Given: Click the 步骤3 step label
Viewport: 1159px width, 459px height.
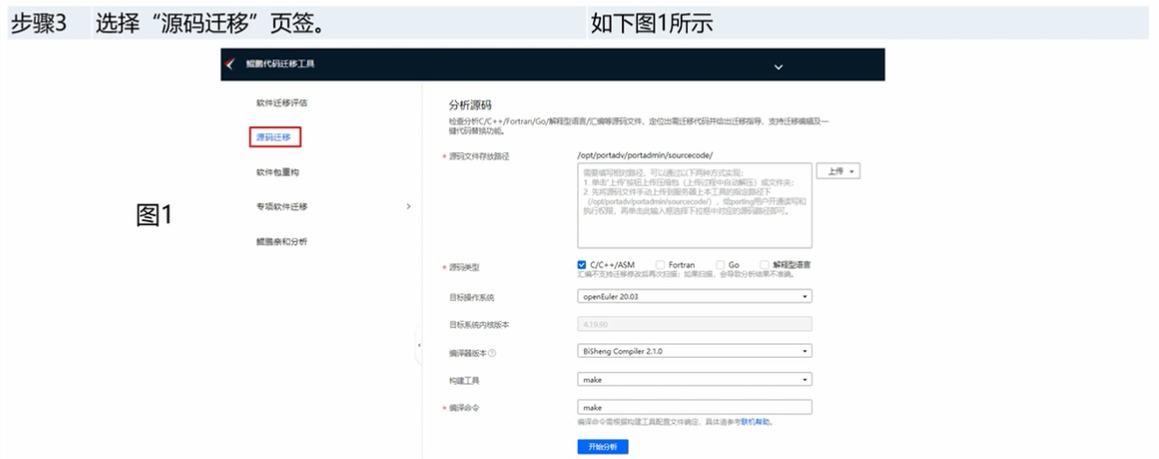Looking at the screenshot, I should (38, 23).
